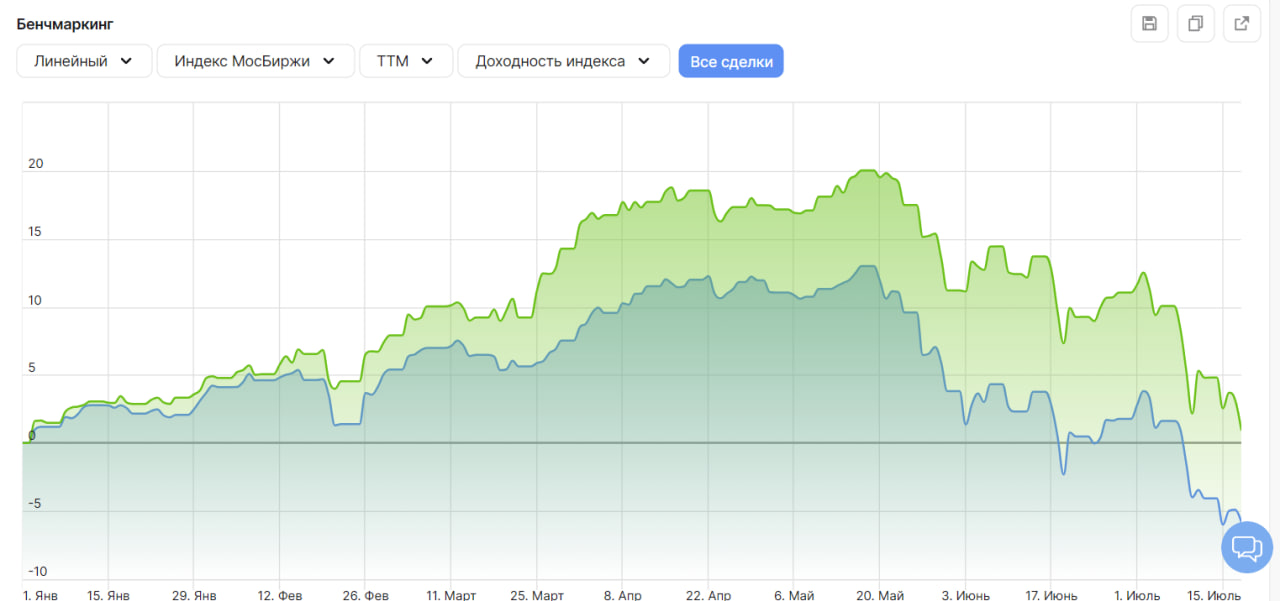Click the 6. Май axis label
The height and width of the screenshot is (601, 1280).
[794, 595]
